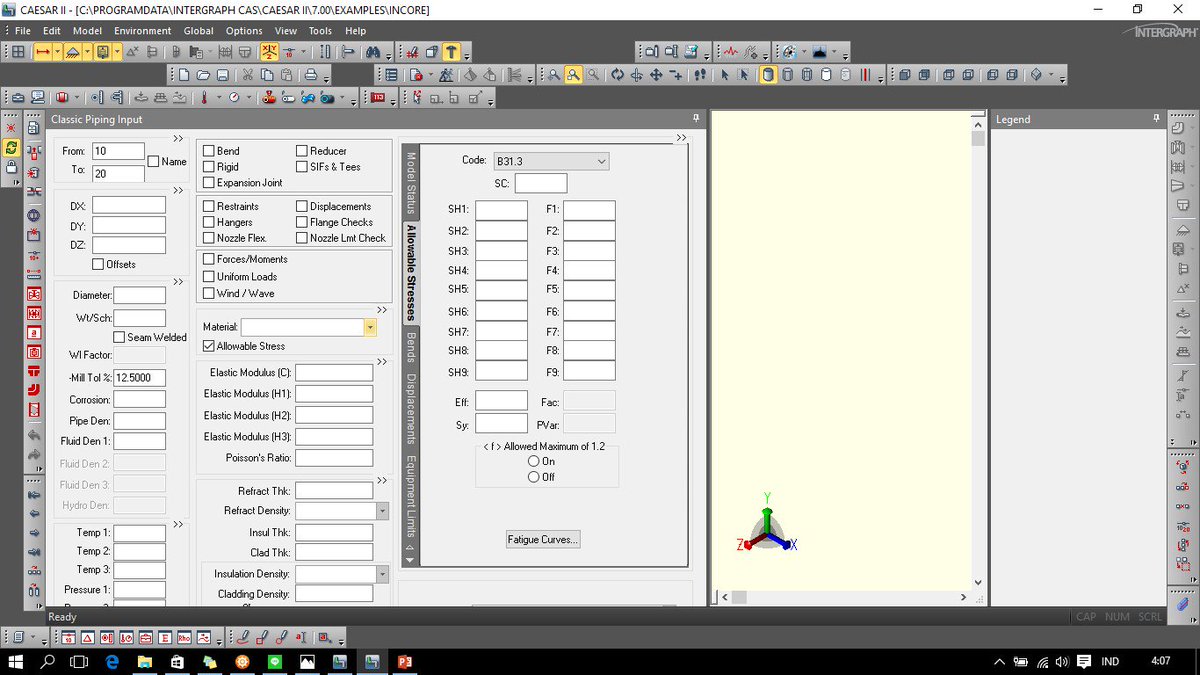Click the Orbit rotate view icon
1200x675 pixels.
tap(616, 75)
